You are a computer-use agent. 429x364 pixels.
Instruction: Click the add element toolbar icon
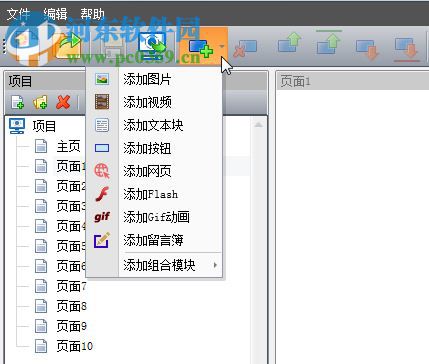tap(200, 48)
